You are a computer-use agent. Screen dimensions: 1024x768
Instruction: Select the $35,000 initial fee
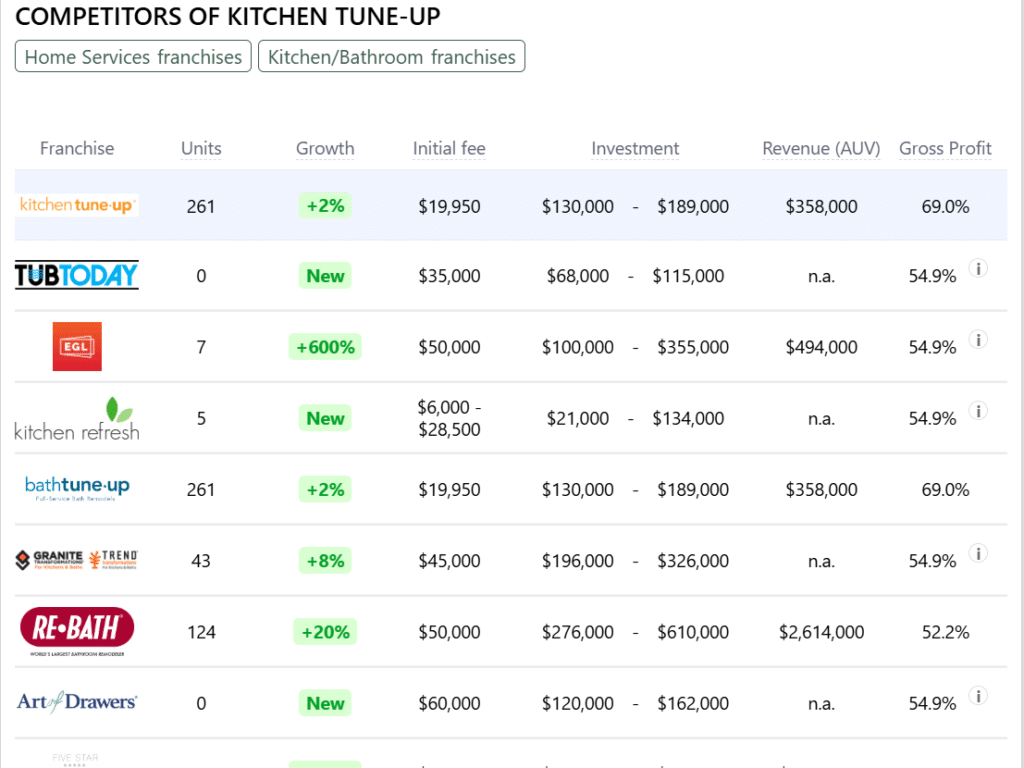tap(449, 276)
